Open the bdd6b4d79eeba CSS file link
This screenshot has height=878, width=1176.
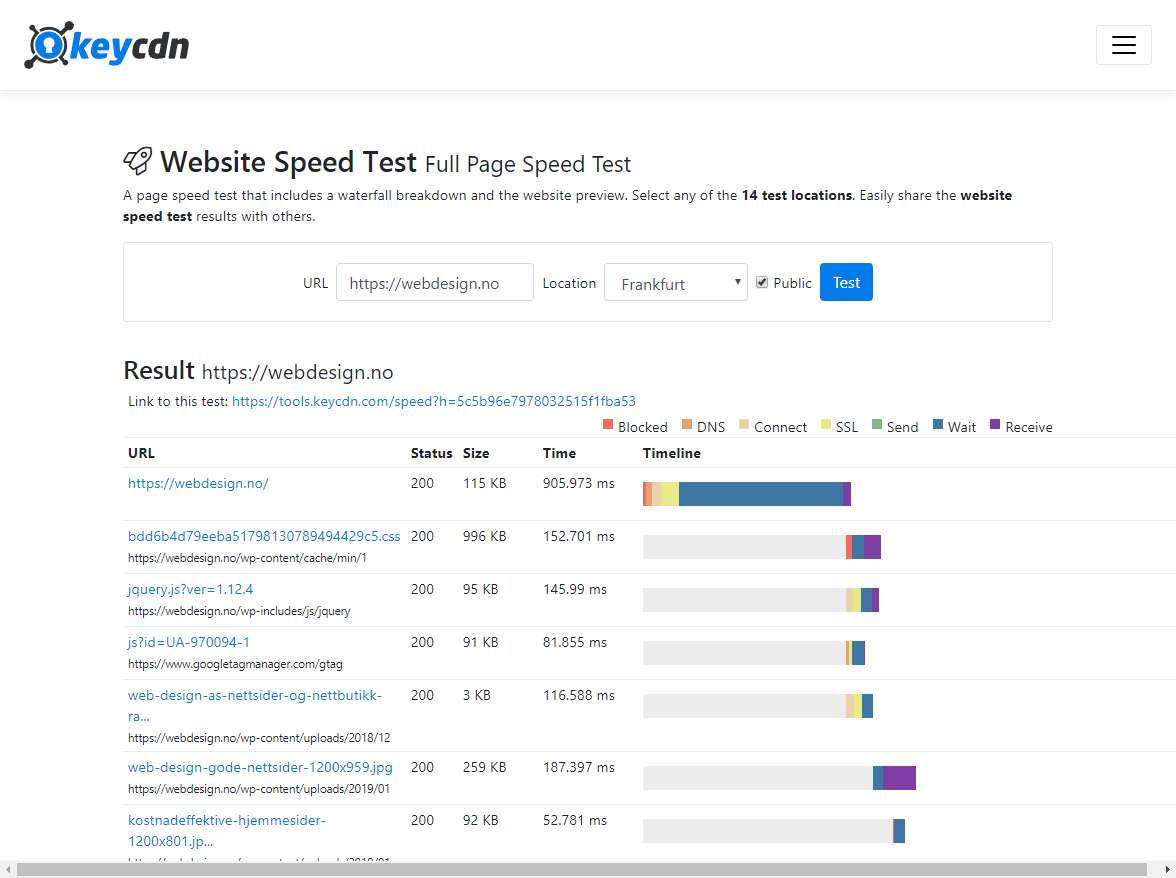coord(264,536)
